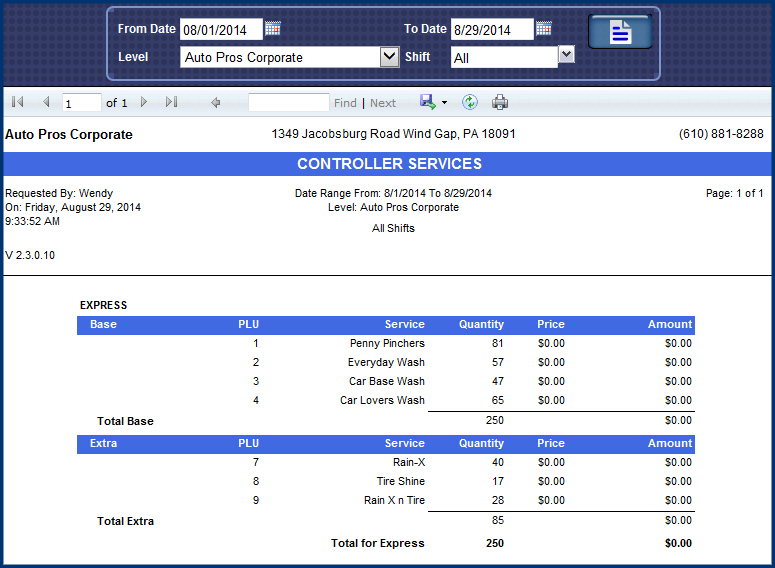
Task: Refresh the report
Action: pyautogui.click(x=469, y=102)
